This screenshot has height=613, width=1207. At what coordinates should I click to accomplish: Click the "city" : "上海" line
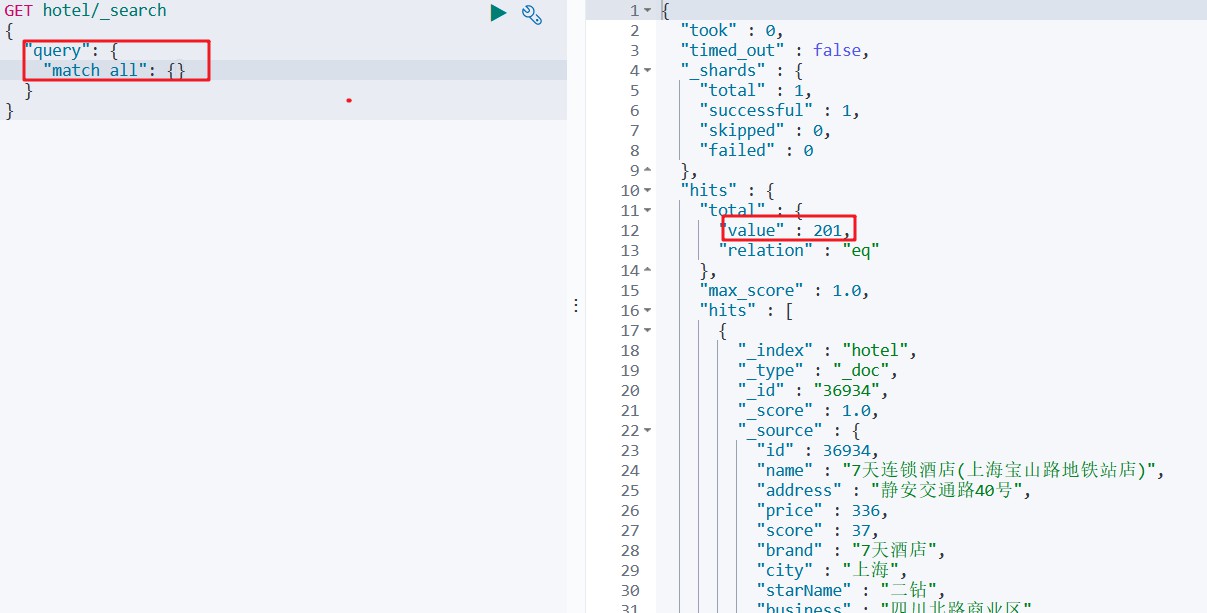pyautogui.click(x=832, y=570)
